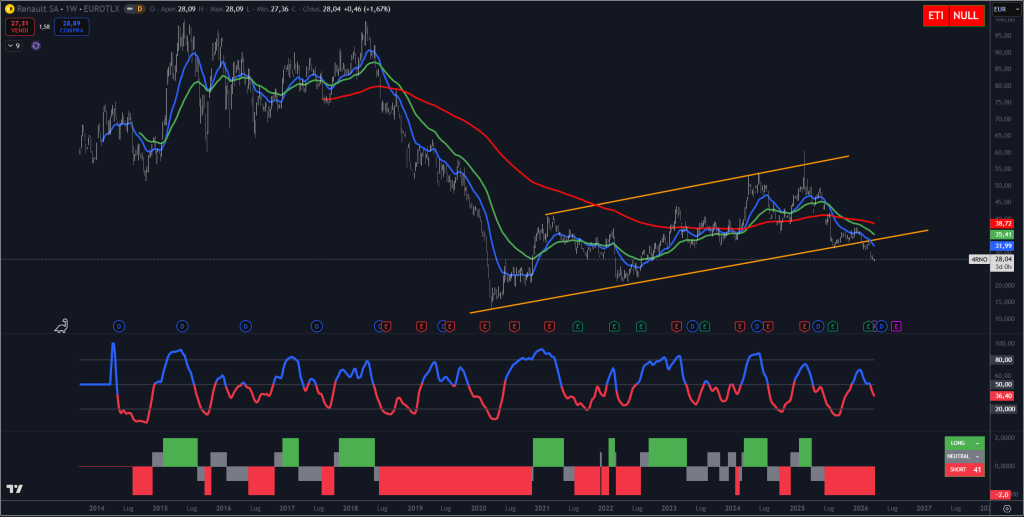The image size is (1024, 517).
Task: Click the Renault SA symbol logo icon
Action: coord(9,9)
